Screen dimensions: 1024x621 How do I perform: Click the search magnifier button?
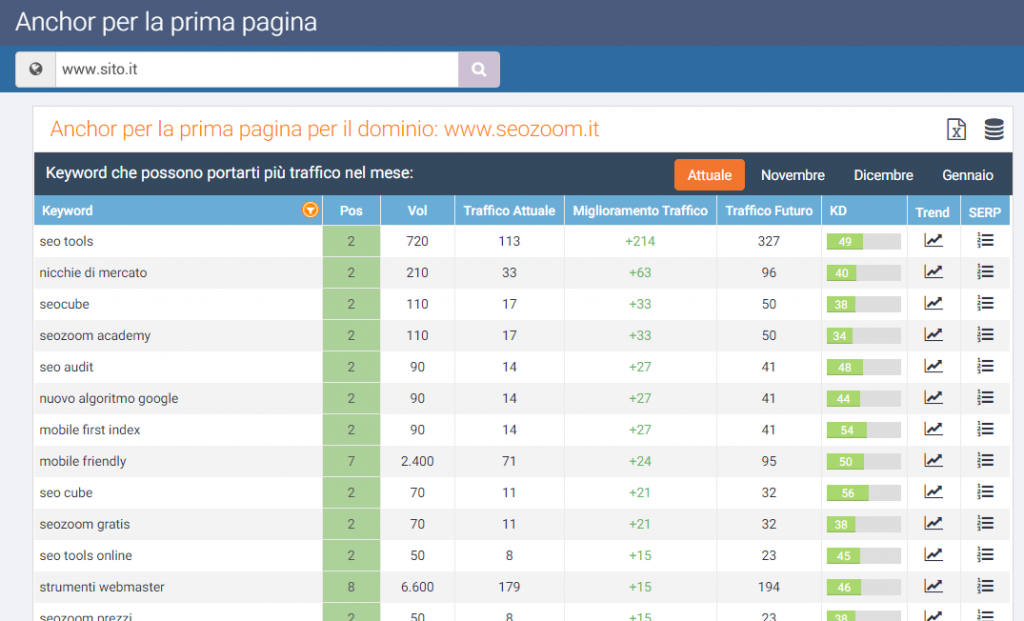479,69
